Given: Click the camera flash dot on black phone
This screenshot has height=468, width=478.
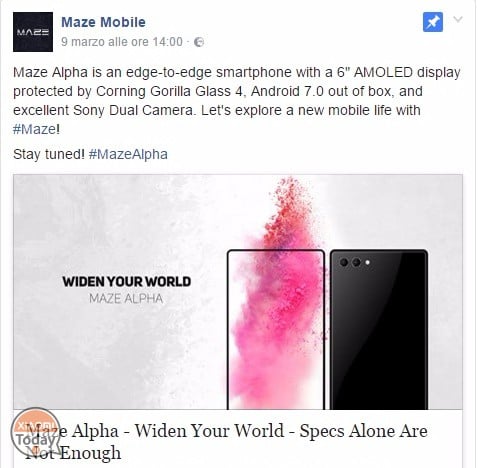Looking at the screenshot, I should 368,262.
